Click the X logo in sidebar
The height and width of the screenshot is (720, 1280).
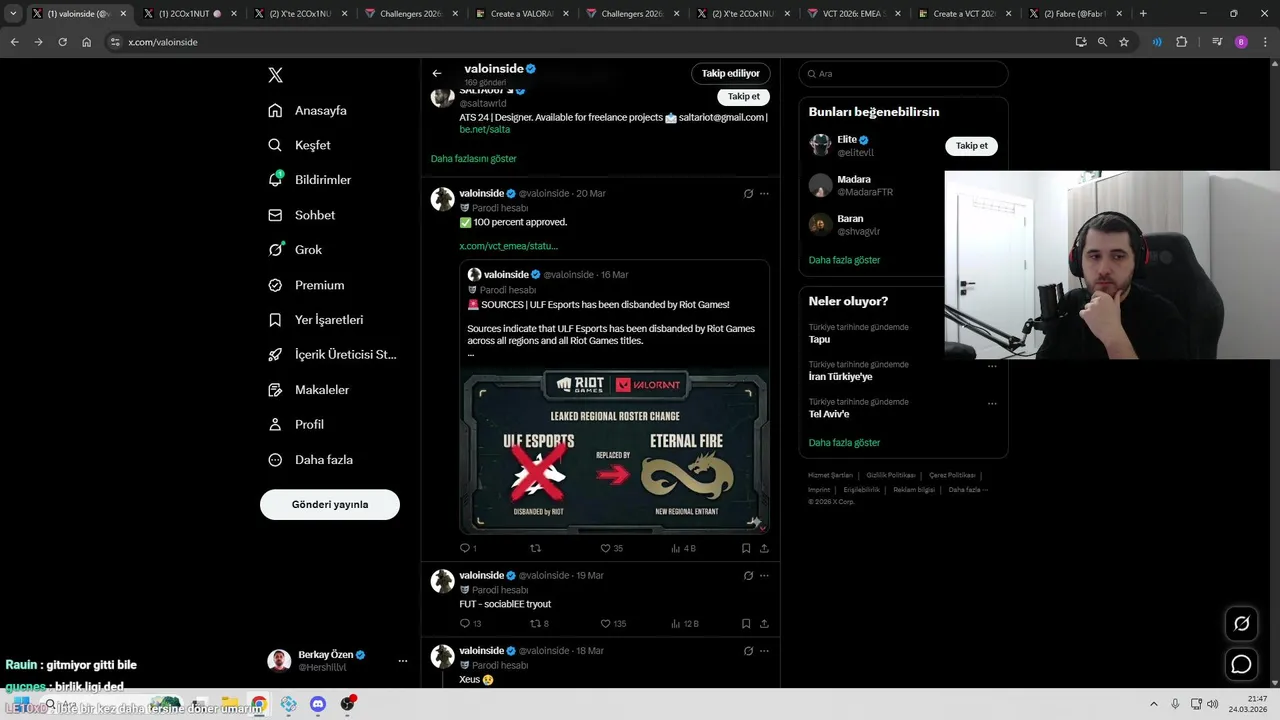[x=276, y=75]
